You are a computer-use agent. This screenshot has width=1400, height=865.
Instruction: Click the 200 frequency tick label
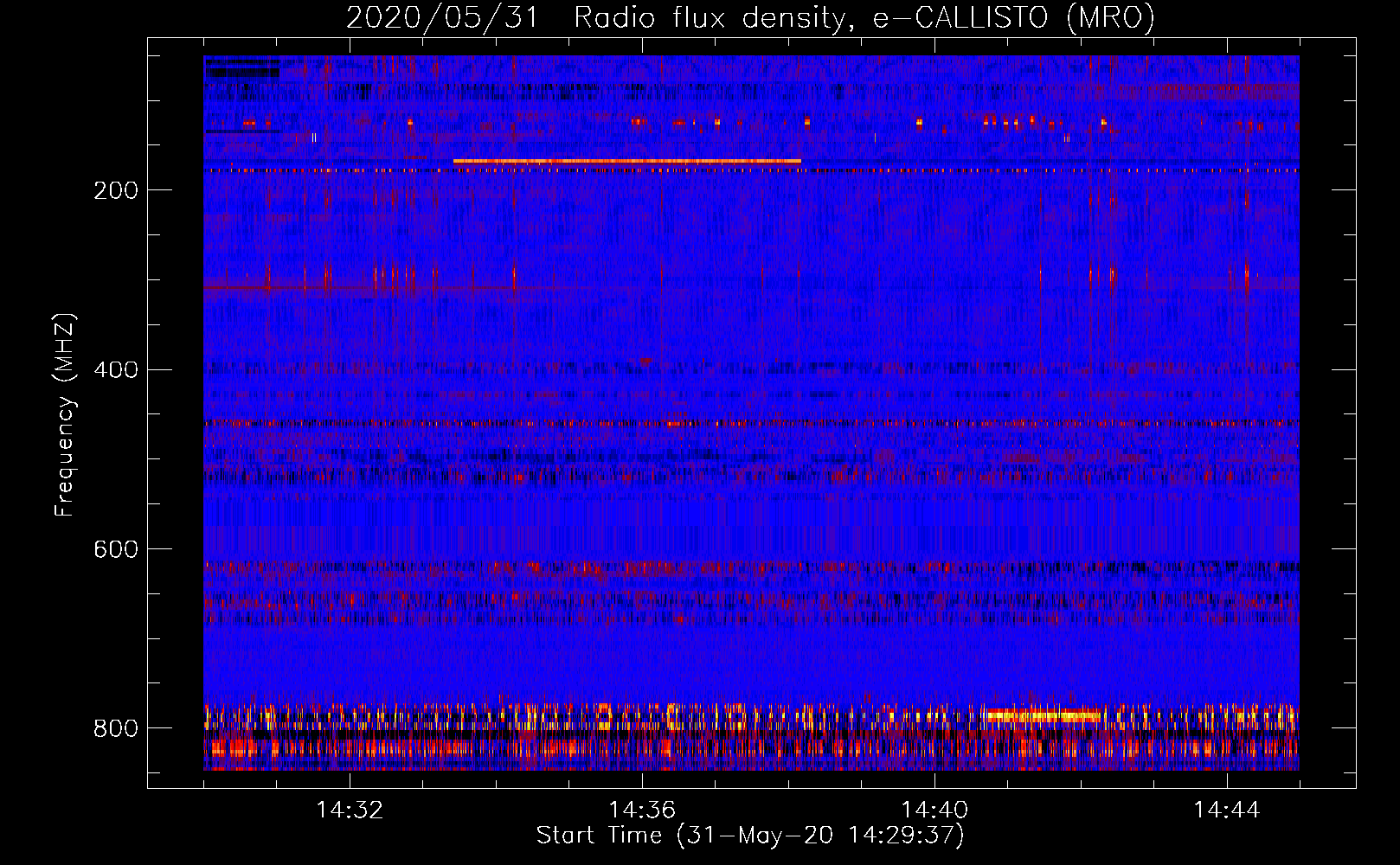(116, 190)
